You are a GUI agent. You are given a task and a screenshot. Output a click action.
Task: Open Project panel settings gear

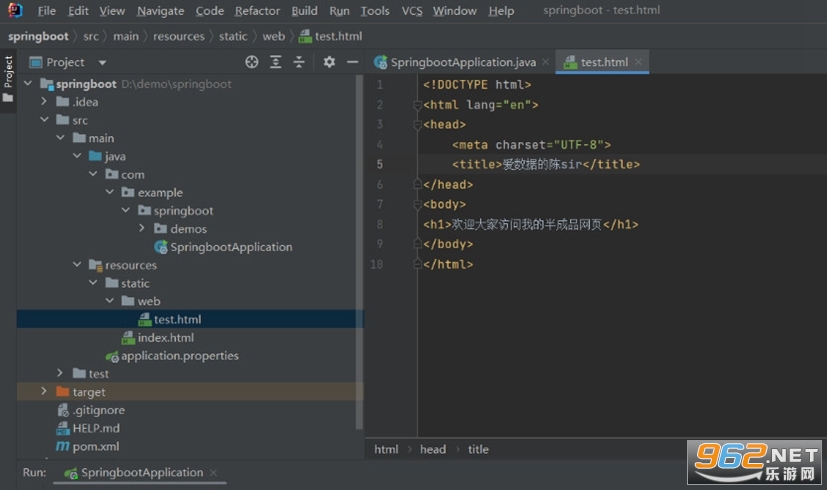tap(329, 62)
